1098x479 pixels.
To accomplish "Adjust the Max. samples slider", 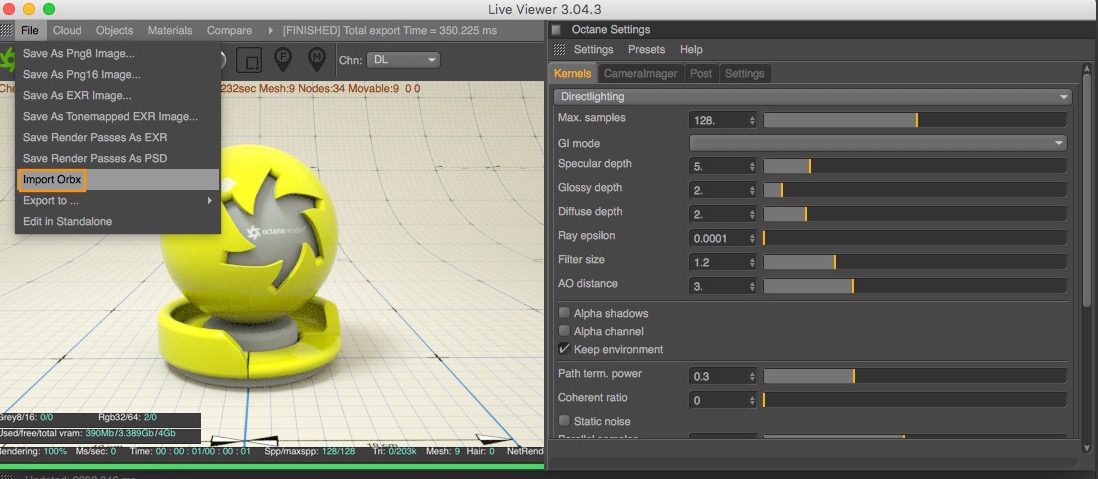I will pyautogui.click(x=915, y=120).
